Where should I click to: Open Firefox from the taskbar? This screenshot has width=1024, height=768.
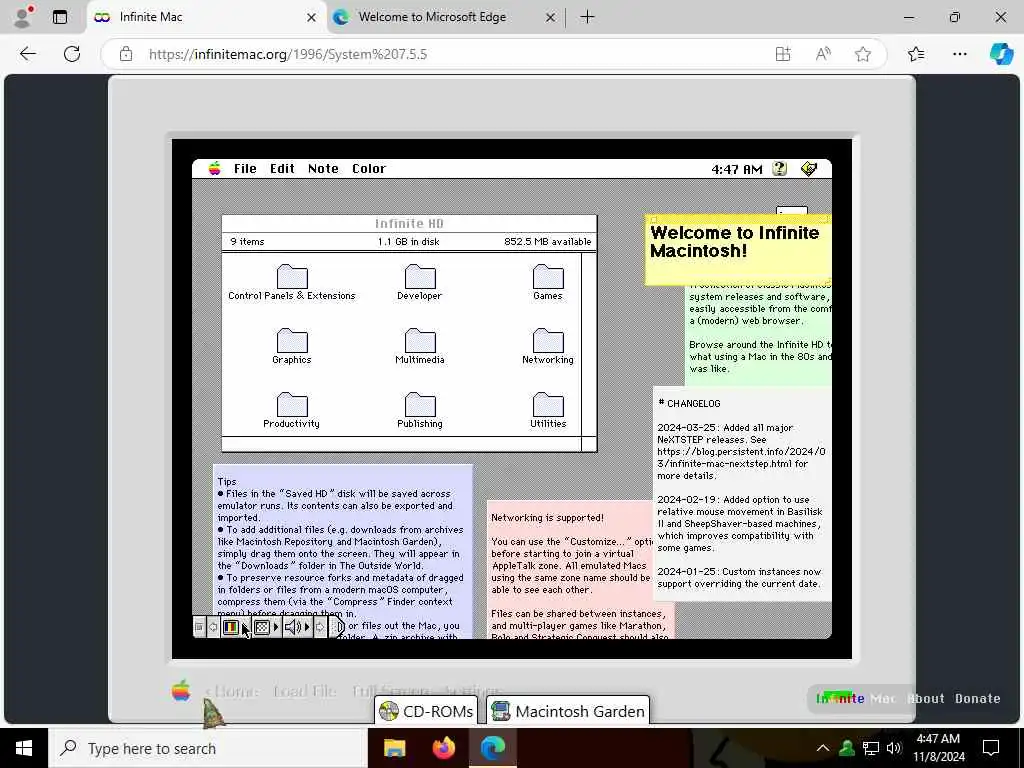[443, 748]
